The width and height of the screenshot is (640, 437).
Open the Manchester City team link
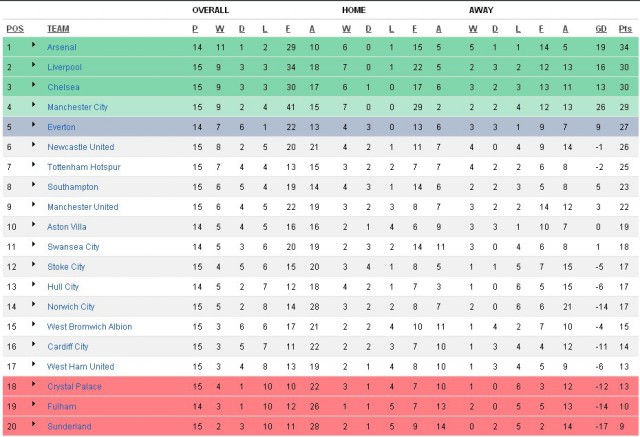[x=79, y=107]
